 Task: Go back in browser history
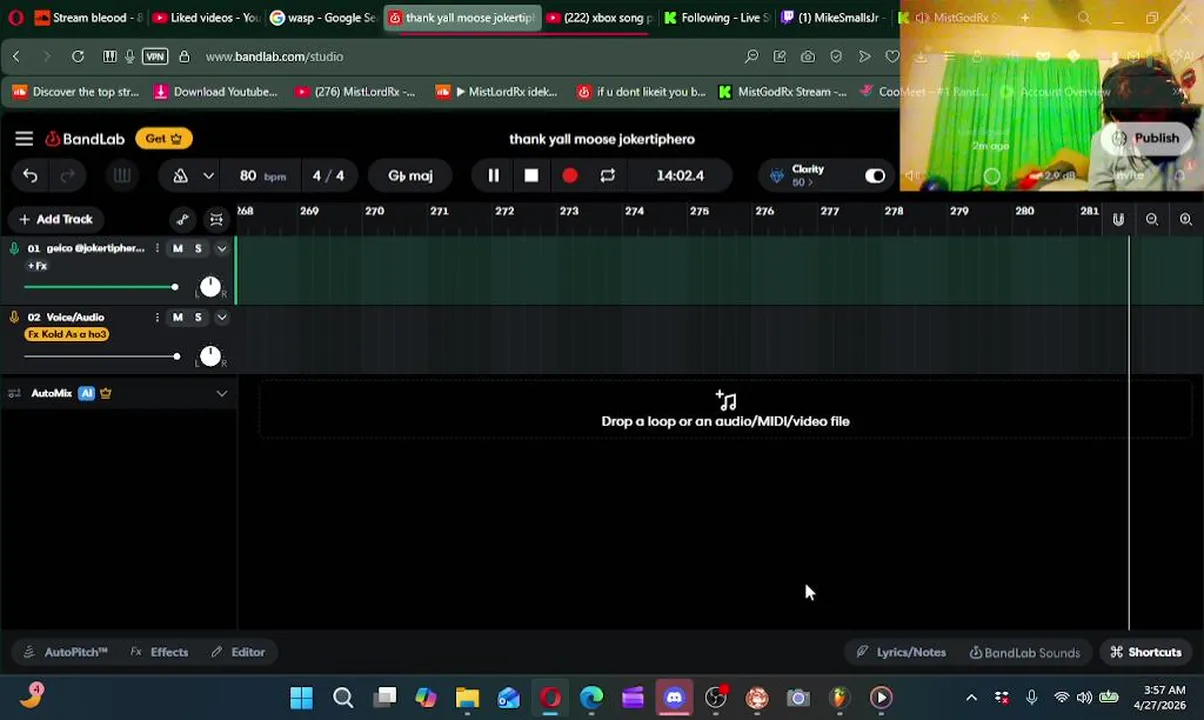click(x=16, y=57)
